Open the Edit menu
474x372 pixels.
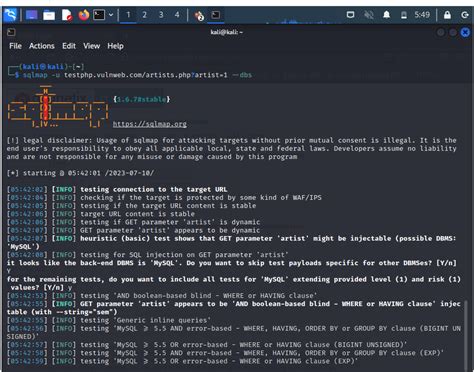69,46
